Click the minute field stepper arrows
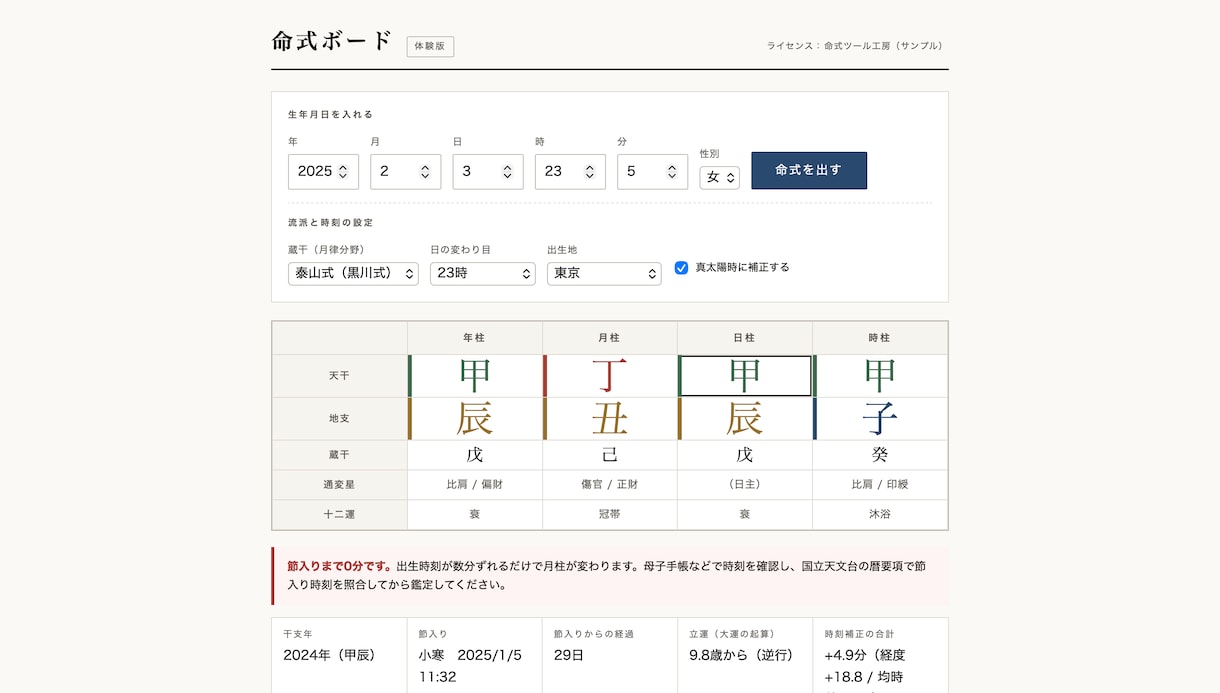This screenshot has height=693, width=1220. point(672,171)
